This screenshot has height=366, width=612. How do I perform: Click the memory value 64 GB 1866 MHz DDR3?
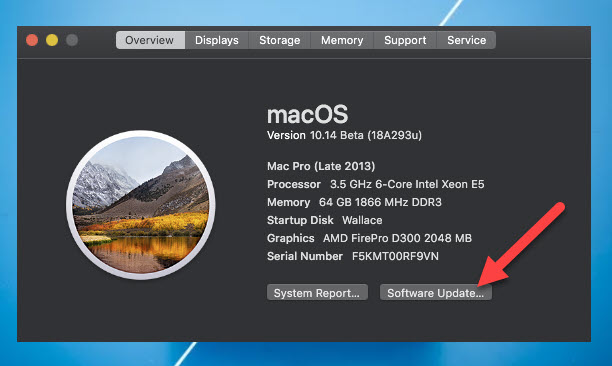[380, 203]
